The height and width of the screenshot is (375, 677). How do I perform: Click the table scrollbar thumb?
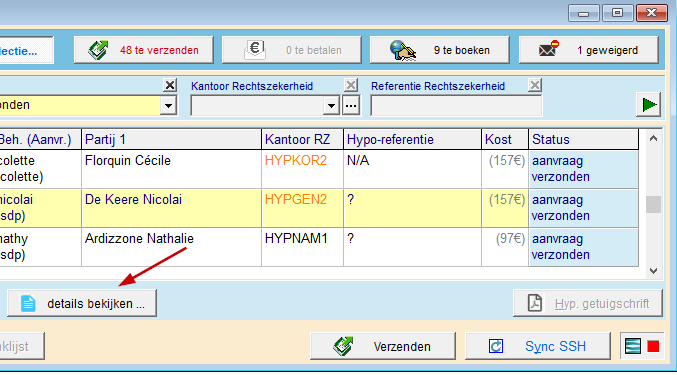[x=653, y=204]
